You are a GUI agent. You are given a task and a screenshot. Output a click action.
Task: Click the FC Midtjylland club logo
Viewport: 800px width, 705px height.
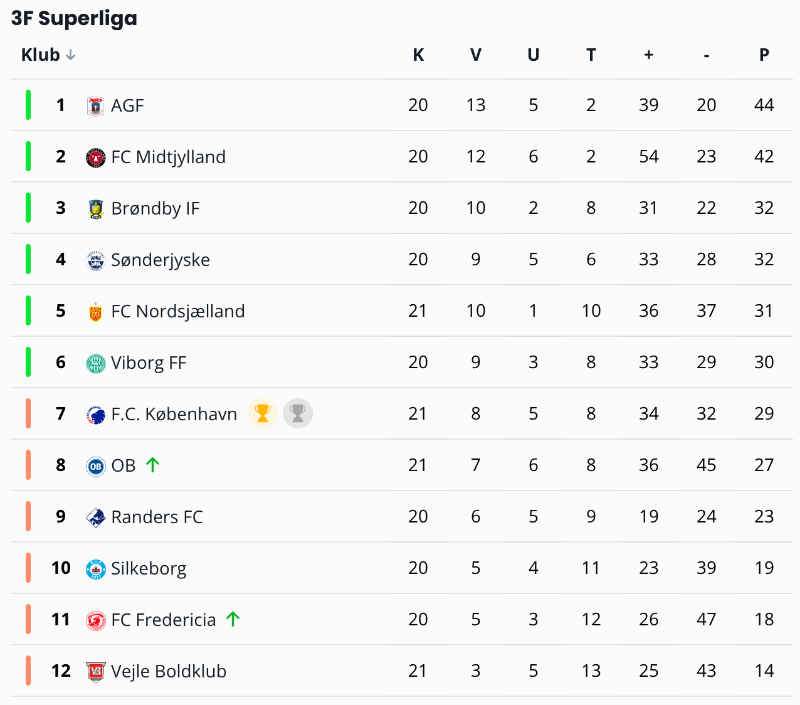[95, 157]
